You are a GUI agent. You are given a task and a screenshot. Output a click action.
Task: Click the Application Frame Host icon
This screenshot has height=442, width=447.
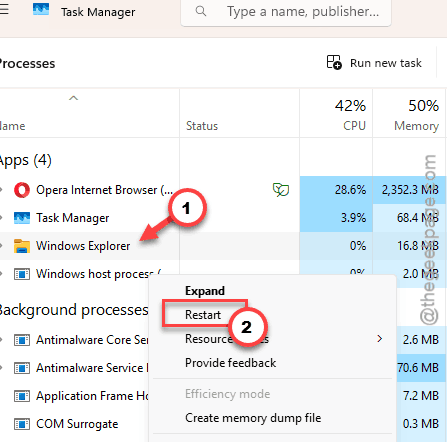22,396
